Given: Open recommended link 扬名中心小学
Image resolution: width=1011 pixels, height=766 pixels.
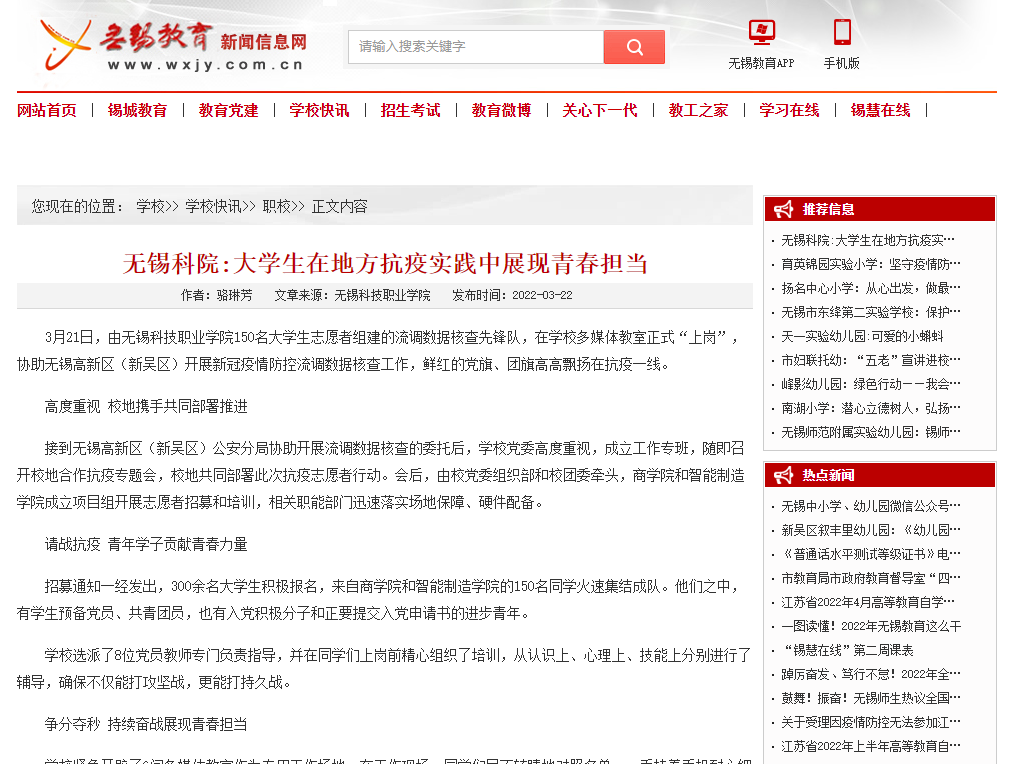Looking at the screenshot, I should 870,288.
